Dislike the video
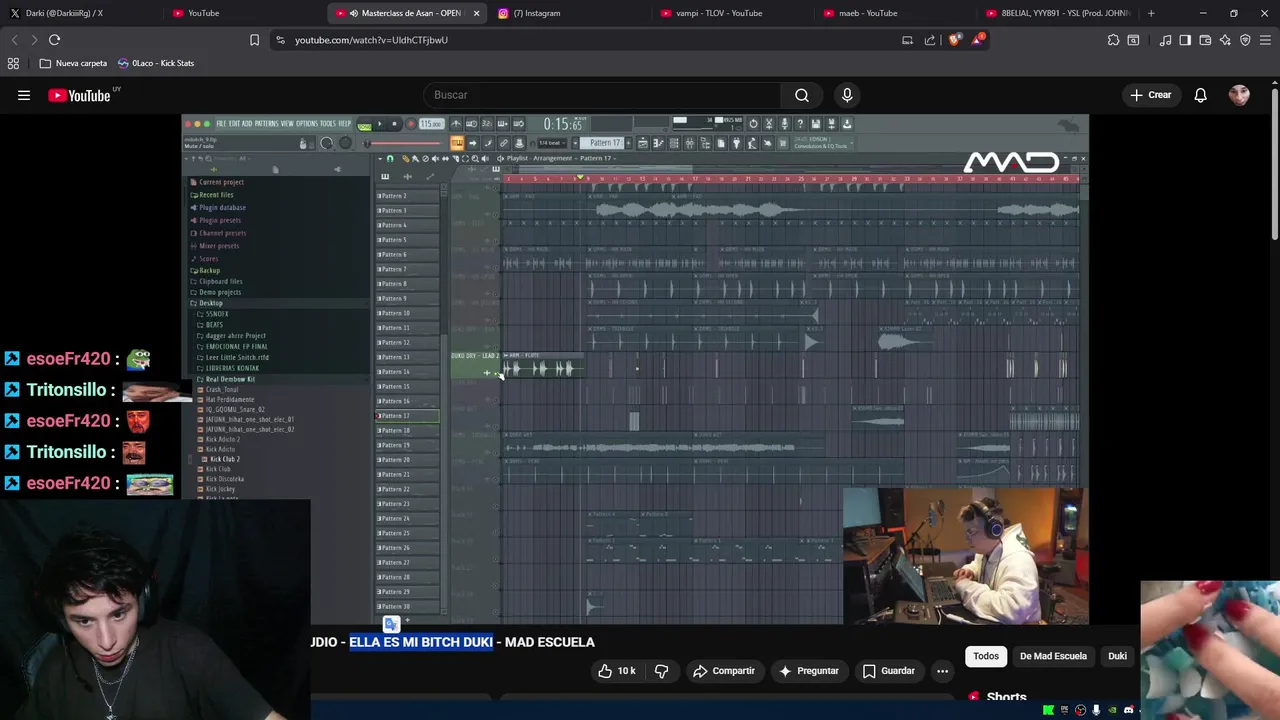This screenshot has width=1280, height=720. 662,671
